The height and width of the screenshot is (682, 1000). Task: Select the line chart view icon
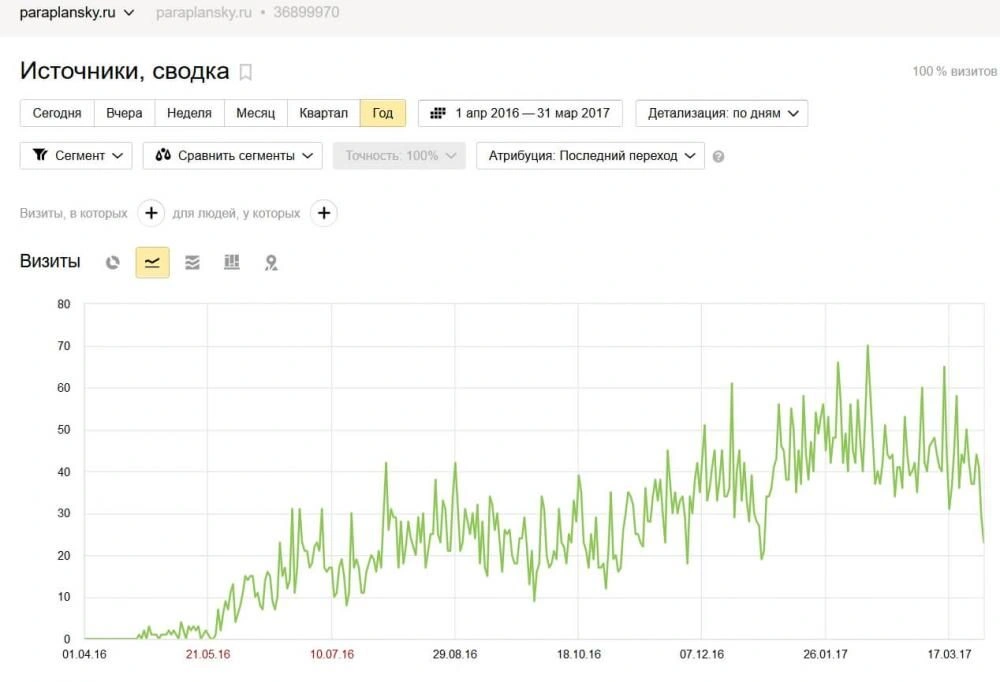152,262
